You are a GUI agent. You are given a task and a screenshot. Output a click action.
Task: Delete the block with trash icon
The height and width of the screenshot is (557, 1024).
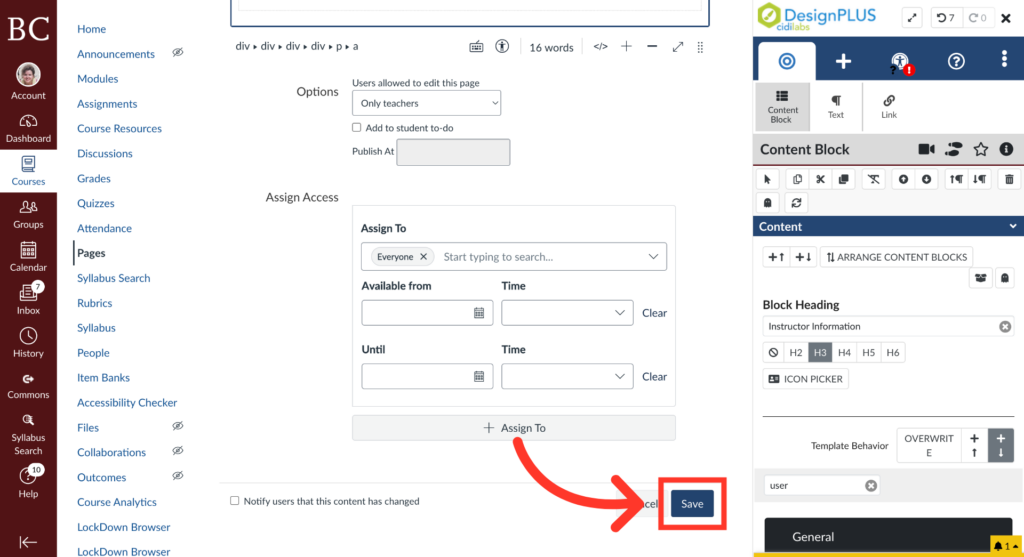click(1009, 180)
